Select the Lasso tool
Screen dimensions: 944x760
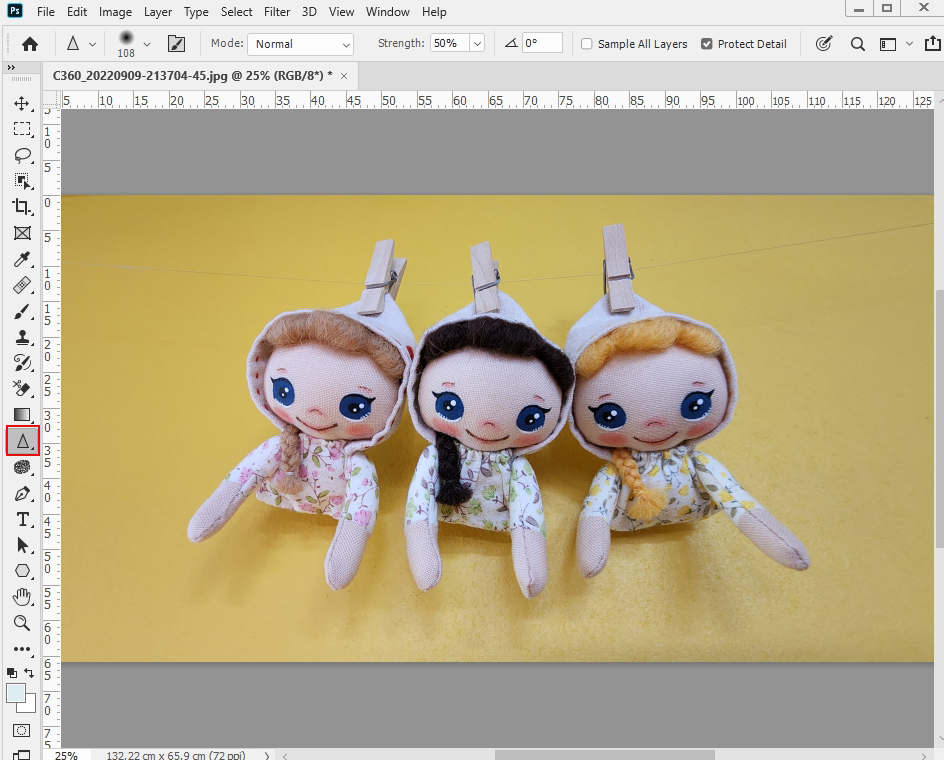(22, 155)
